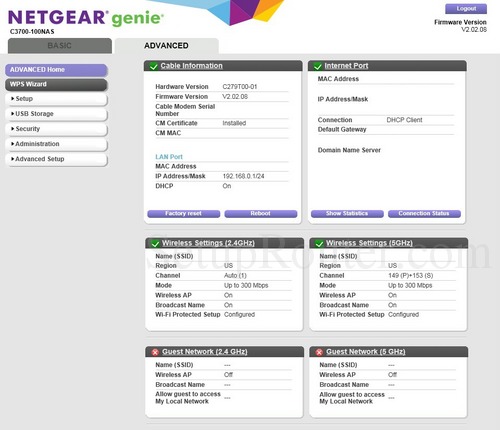
Task: Expand the Setup menu section
Action: pos(56,99)
